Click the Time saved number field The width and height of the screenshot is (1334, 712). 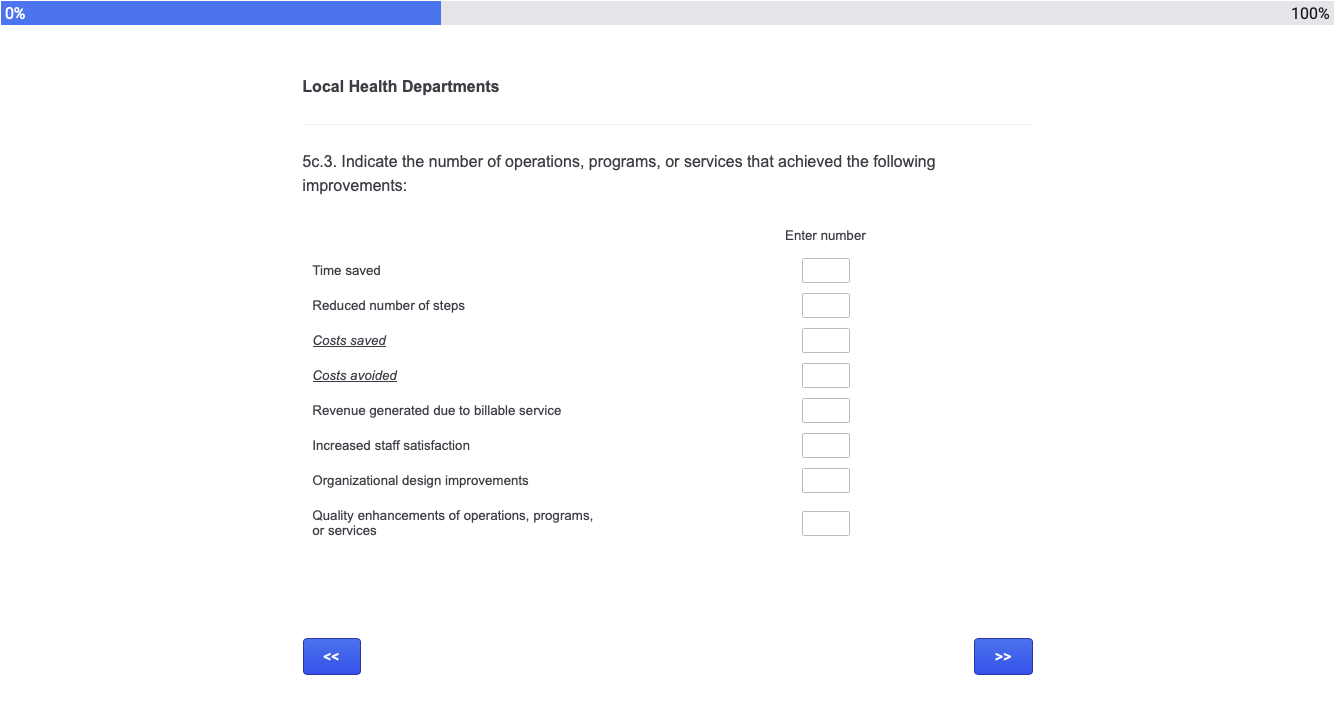(825, 271)
